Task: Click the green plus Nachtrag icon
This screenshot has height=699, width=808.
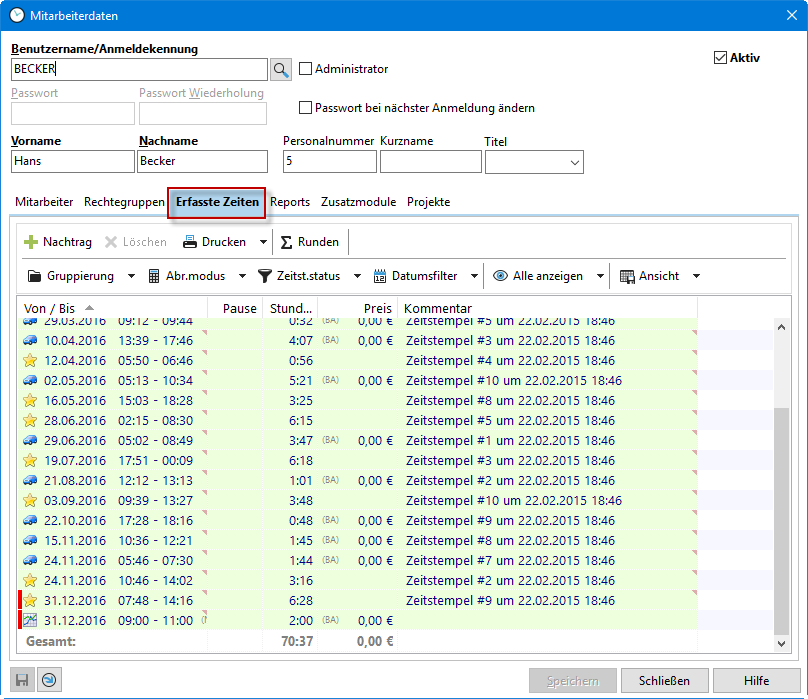Action: 31,242
